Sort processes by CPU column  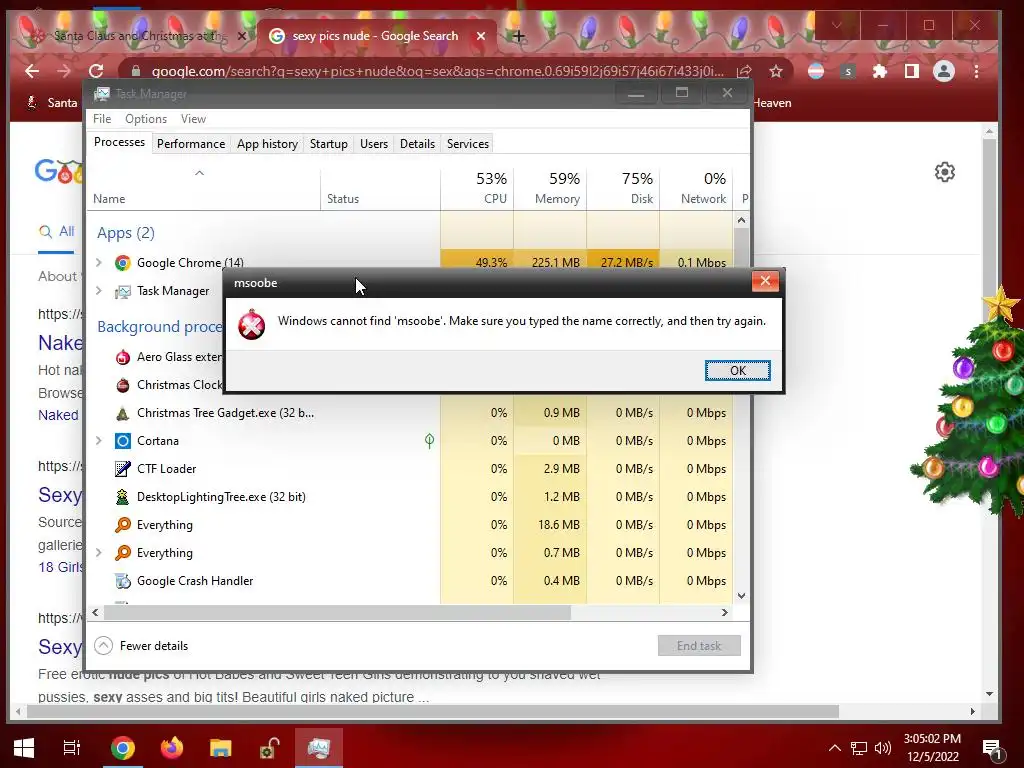tap(477, 188)
